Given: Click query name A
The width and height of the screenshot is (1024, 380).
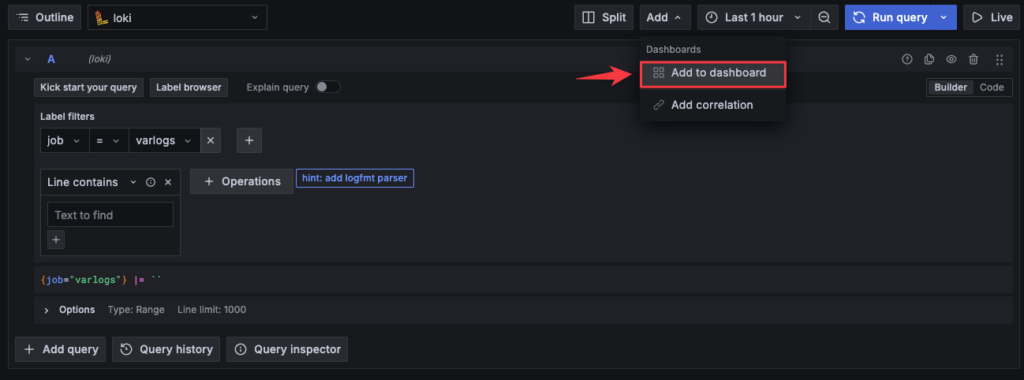Looking at the screenshot, I should coord(51,59).
